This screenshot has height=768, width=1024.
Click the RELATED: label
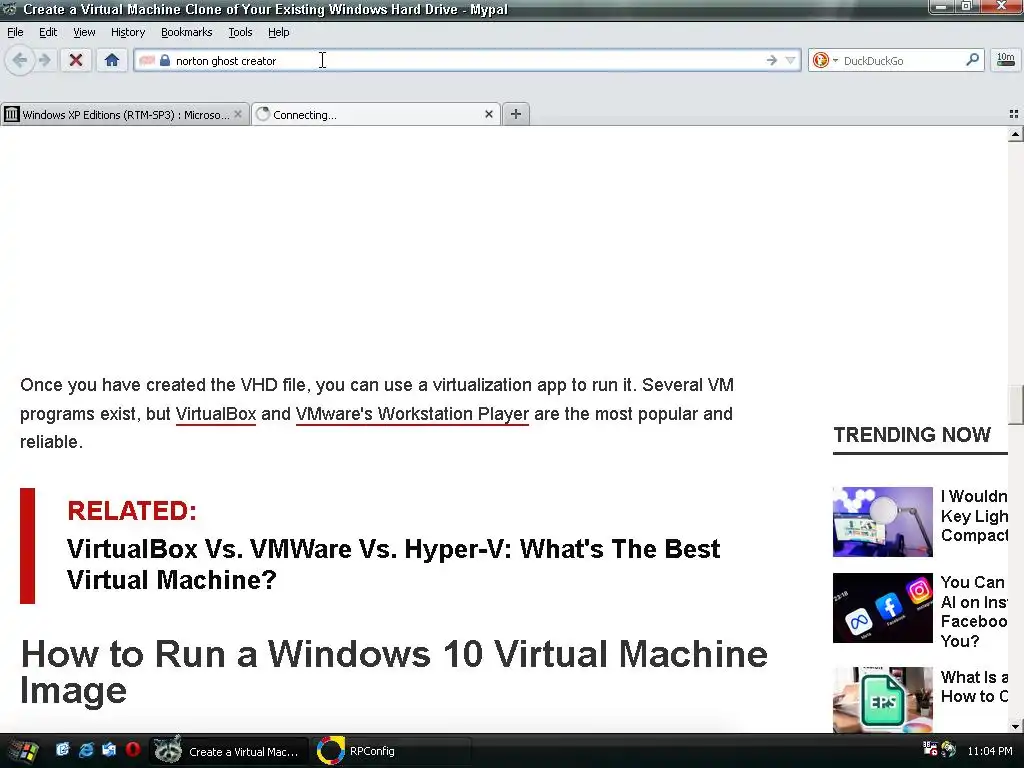(x=132, y=511)
